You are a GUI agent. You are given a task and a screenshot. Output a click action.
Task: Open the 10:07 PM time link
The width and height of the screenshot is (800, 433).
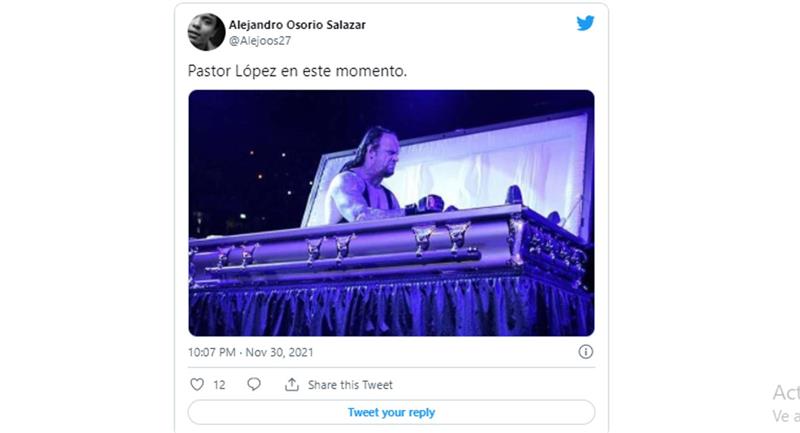click(x=212, y=352)
